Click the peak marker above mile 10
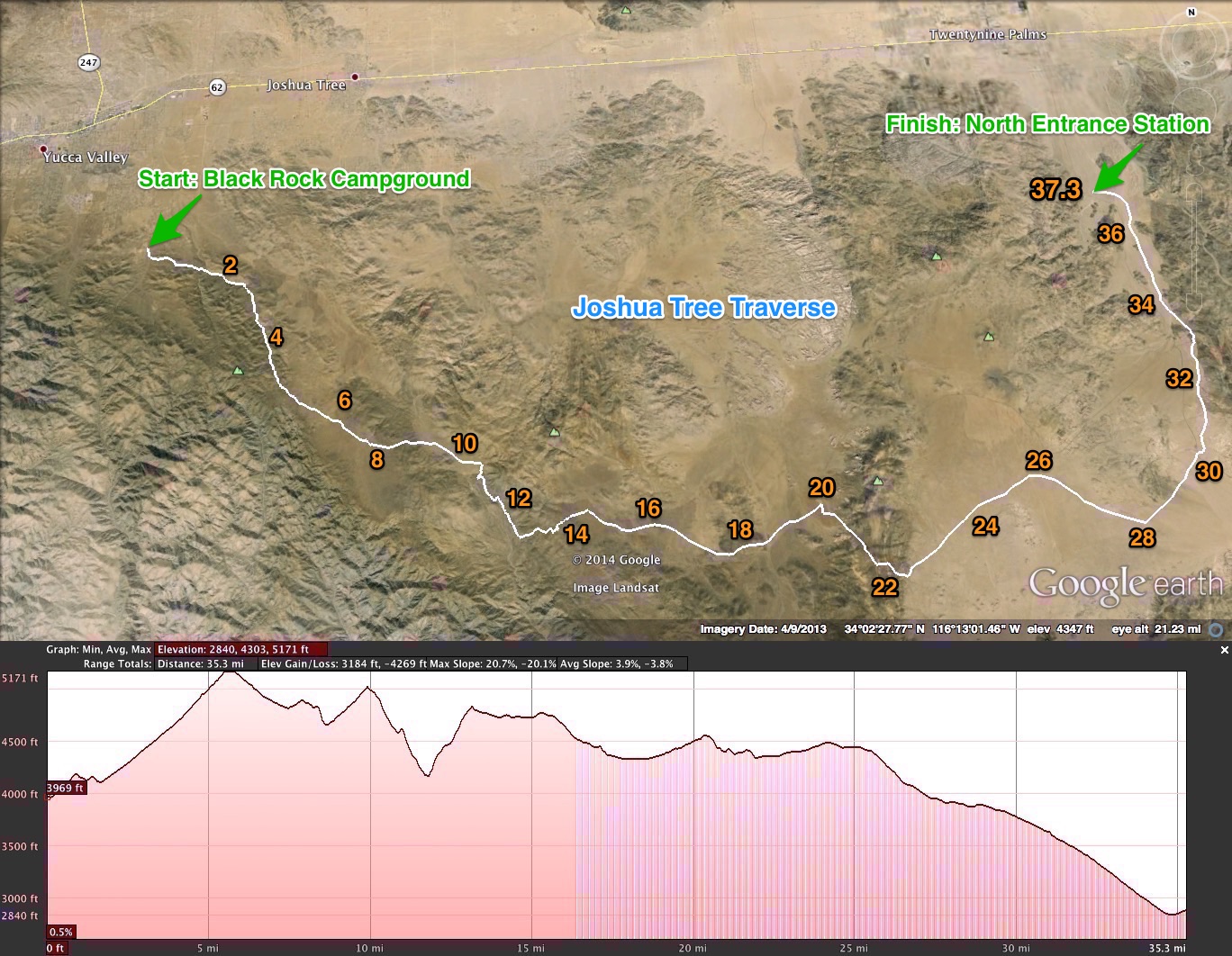Viewport: 1232px width, 956px height. coord(554,431)
